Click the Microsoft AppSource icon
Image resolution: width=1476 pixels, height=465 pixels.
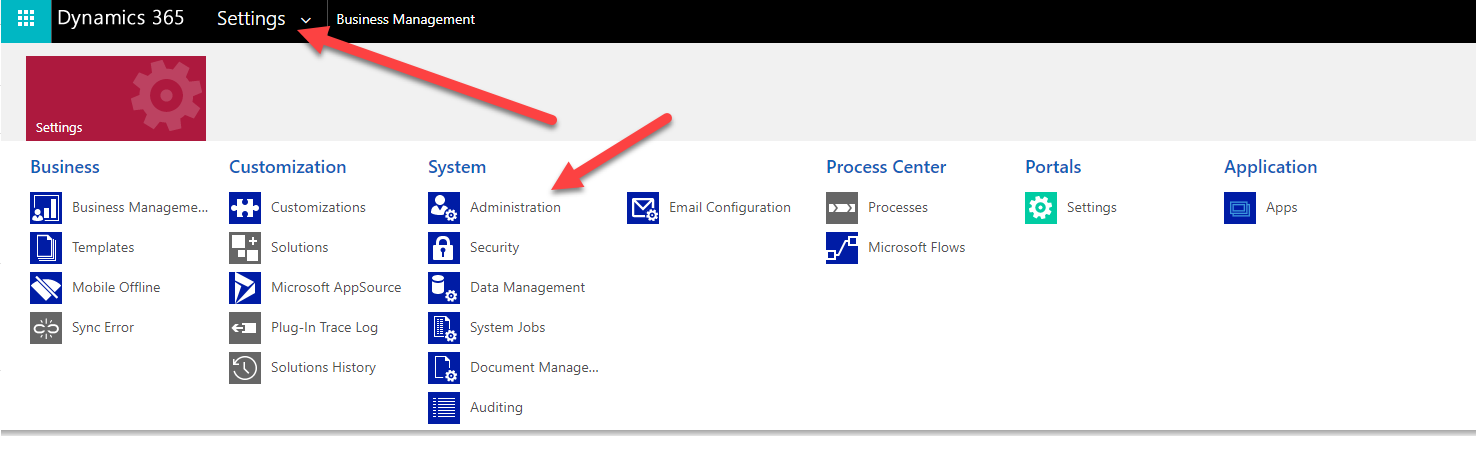tap(245, 288)
